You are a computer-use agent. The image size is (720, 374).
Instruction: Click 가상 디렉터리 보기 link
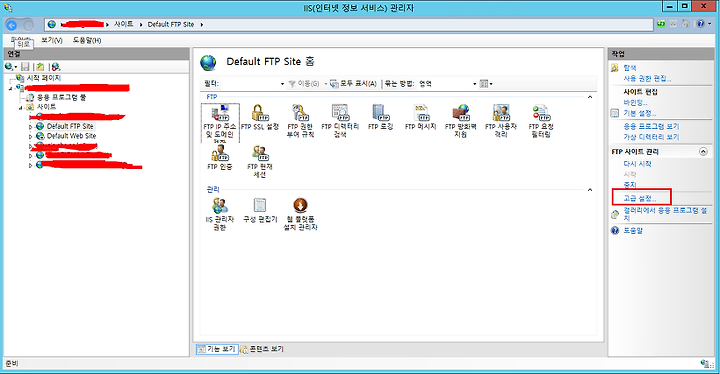click(651, 137)
